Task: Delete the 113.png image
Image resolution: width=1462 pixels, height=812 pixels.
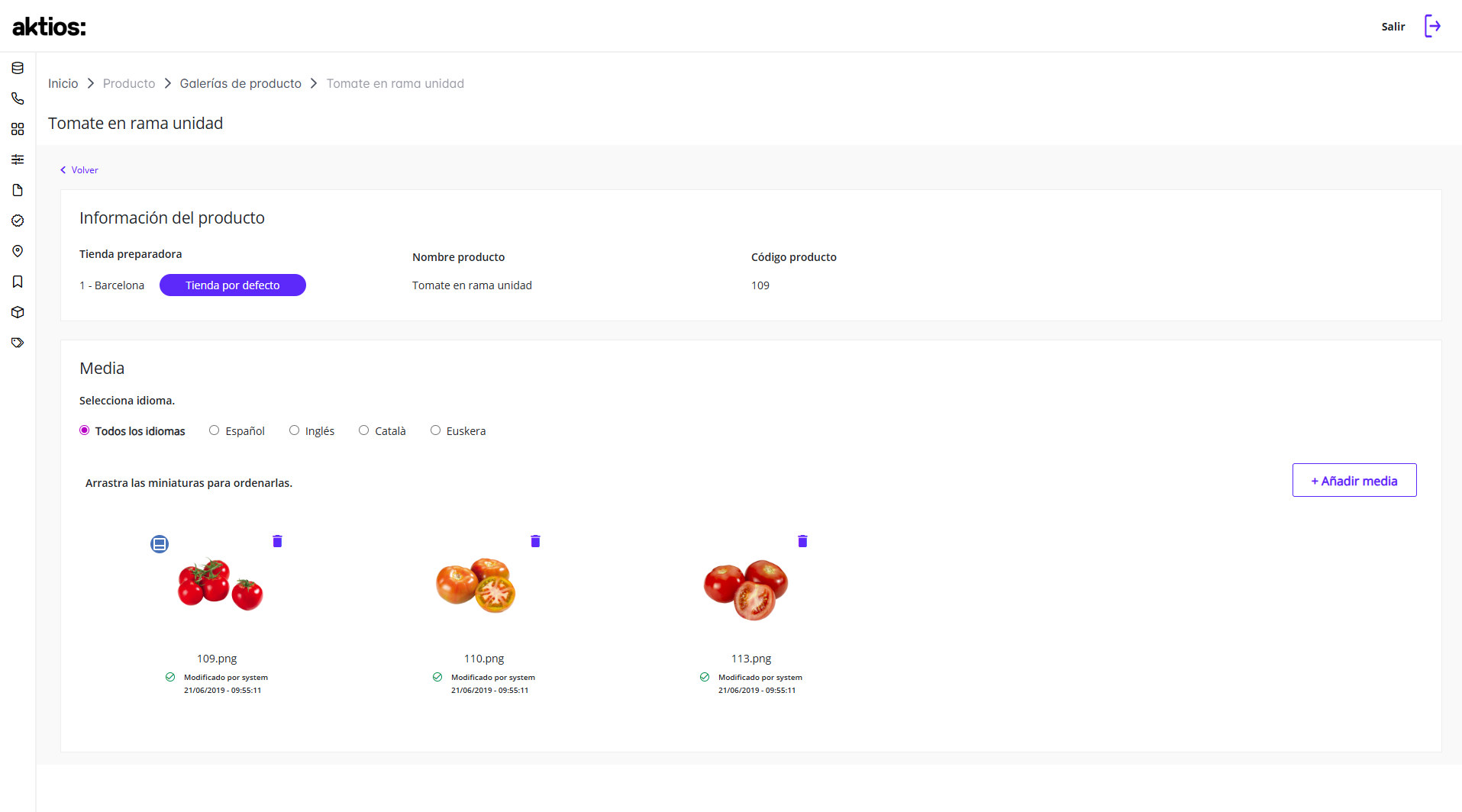Action: click(802, 541)
